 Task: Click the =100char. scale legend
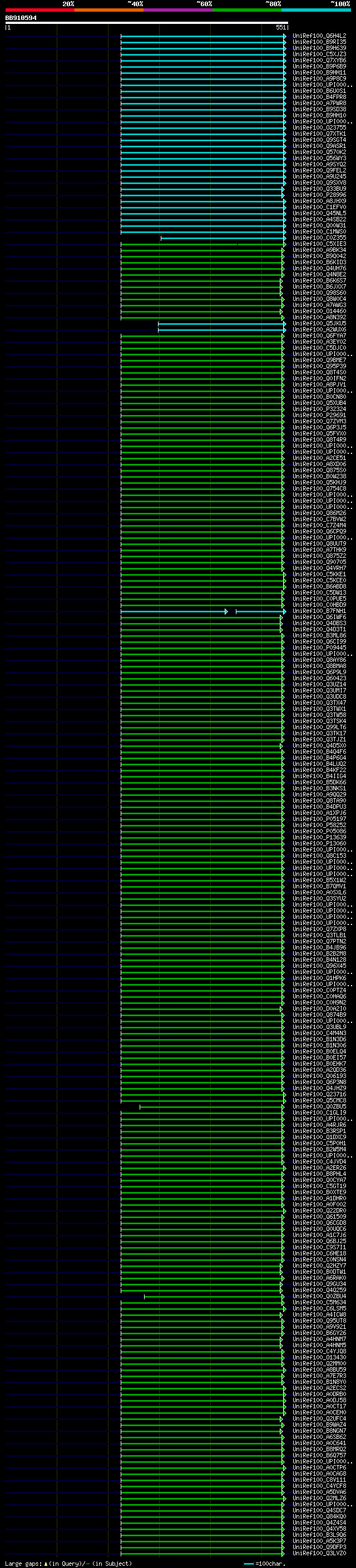(x=265, y=1563)
